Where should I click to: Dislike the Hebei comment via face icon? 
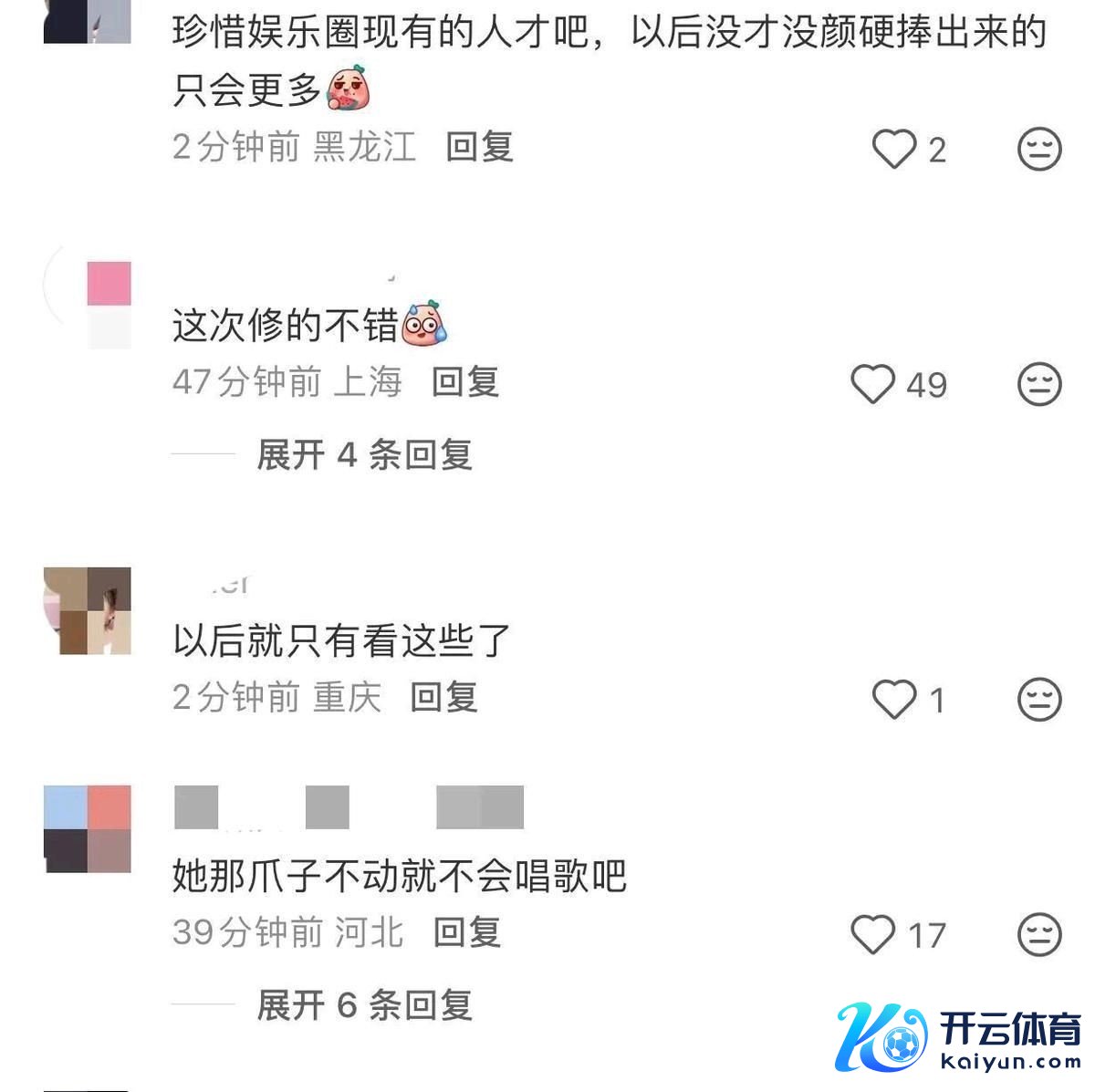pos(1039,934)
